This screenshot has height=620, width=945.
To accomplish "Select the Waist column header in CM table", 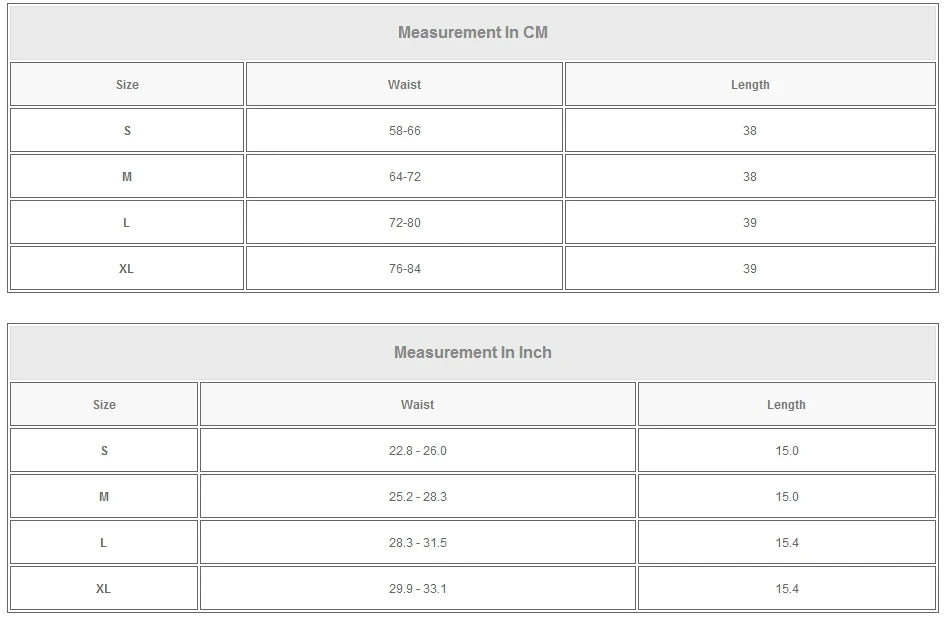I will pyautogui.click(x=404, y=85).
